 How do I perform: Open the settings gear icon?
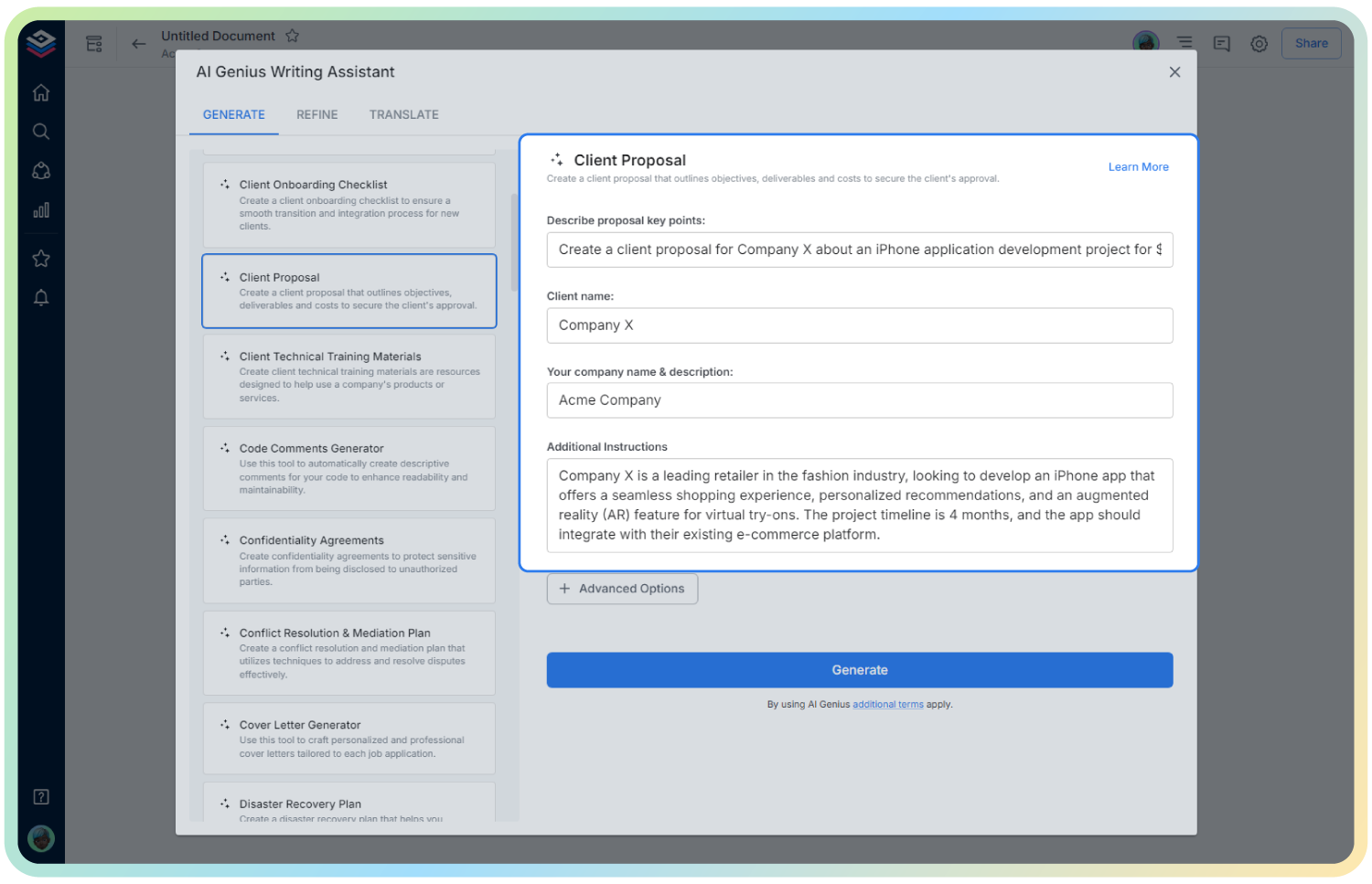pyautogui.click(x=1259, y=43)
